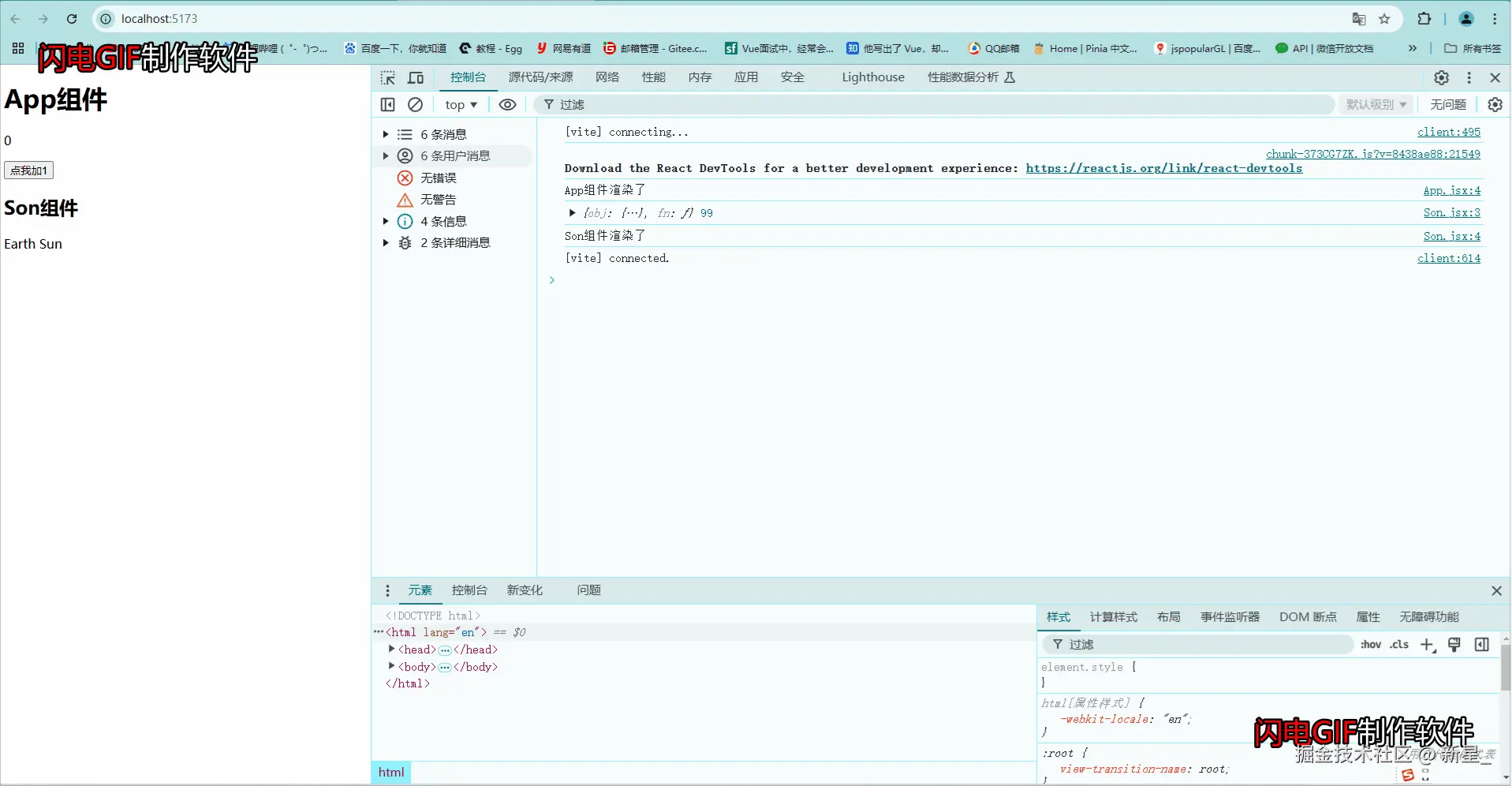Switch to the 性能 tab

tap(654, 77)
